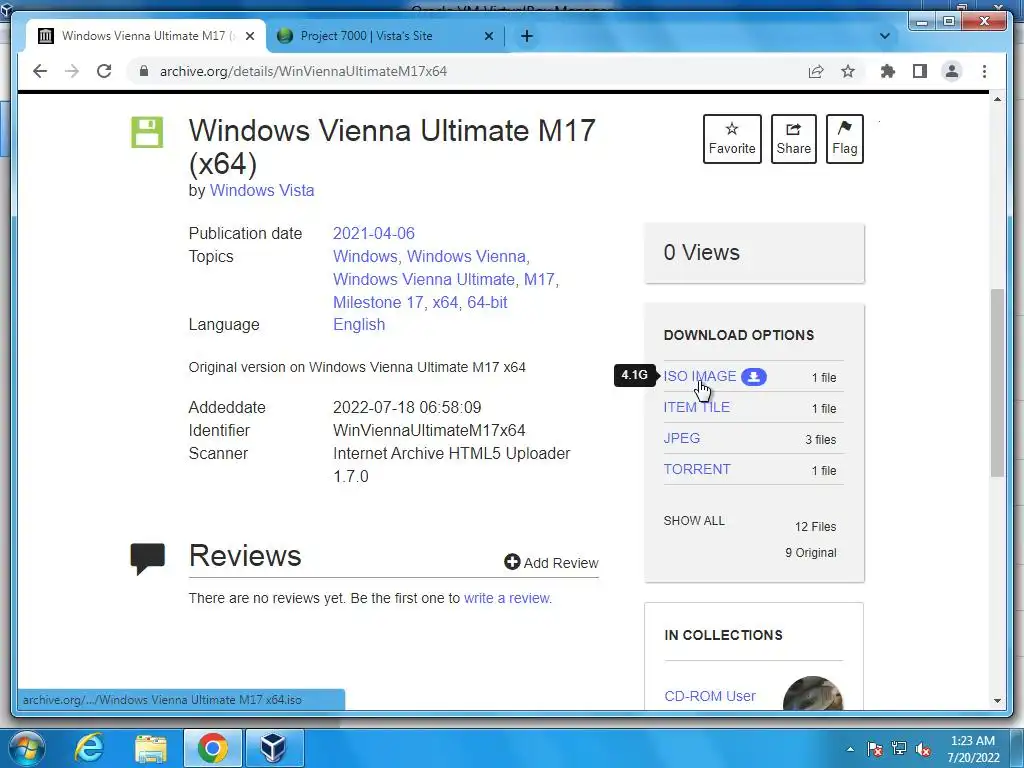Launch Internet Explorer from taskbar
This screenshot has width=1024, height=768.
pyautogui.click(x=89, y=748)
